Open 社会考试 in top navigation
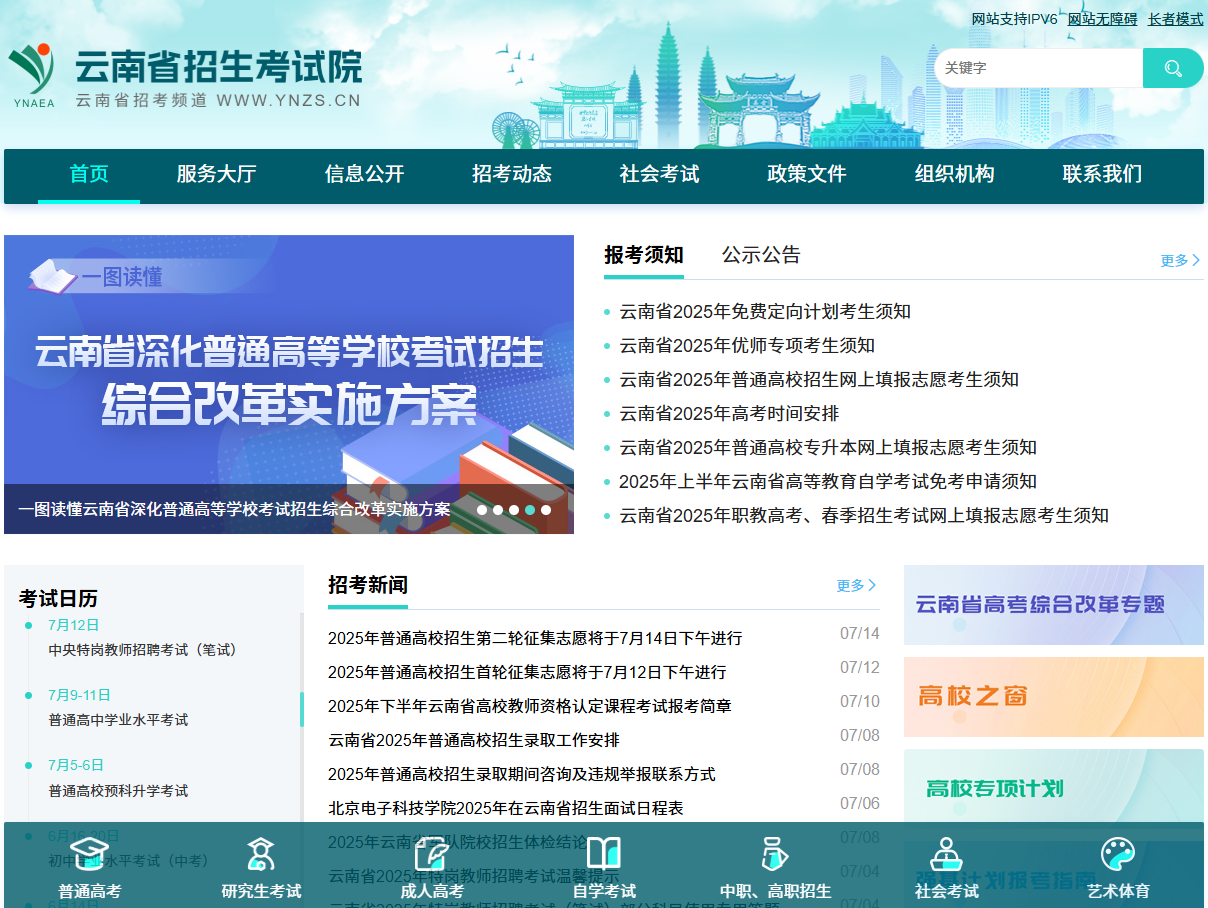This screenshot has width=1208, height=908. click(659, 174)
